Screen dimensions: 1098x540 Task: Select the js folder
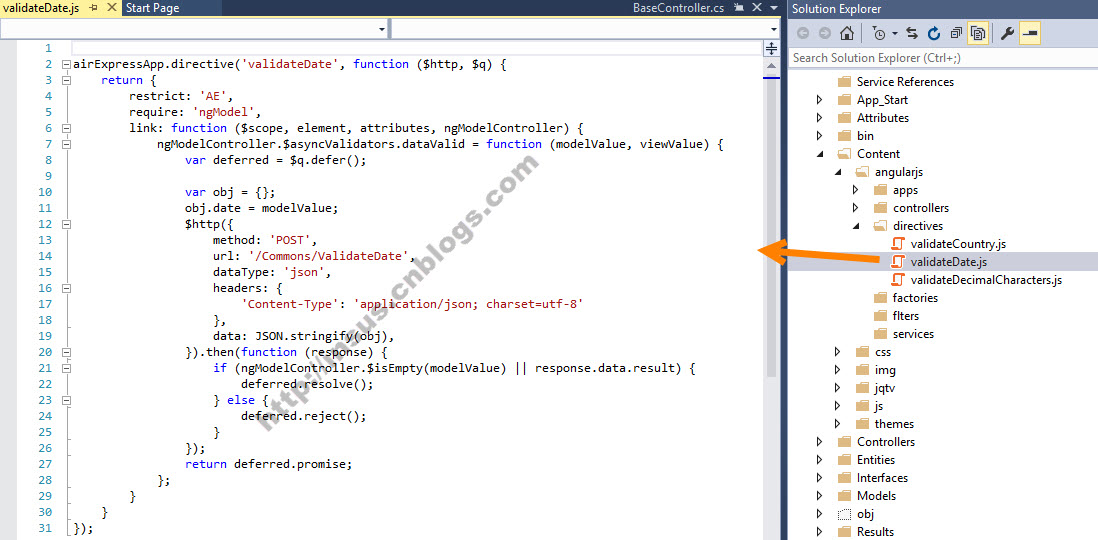(x=879, y=406)
